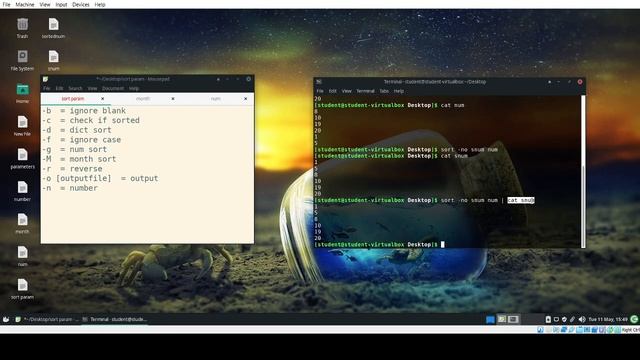Select the parameters file desktop icon

(x=22, y=158)
